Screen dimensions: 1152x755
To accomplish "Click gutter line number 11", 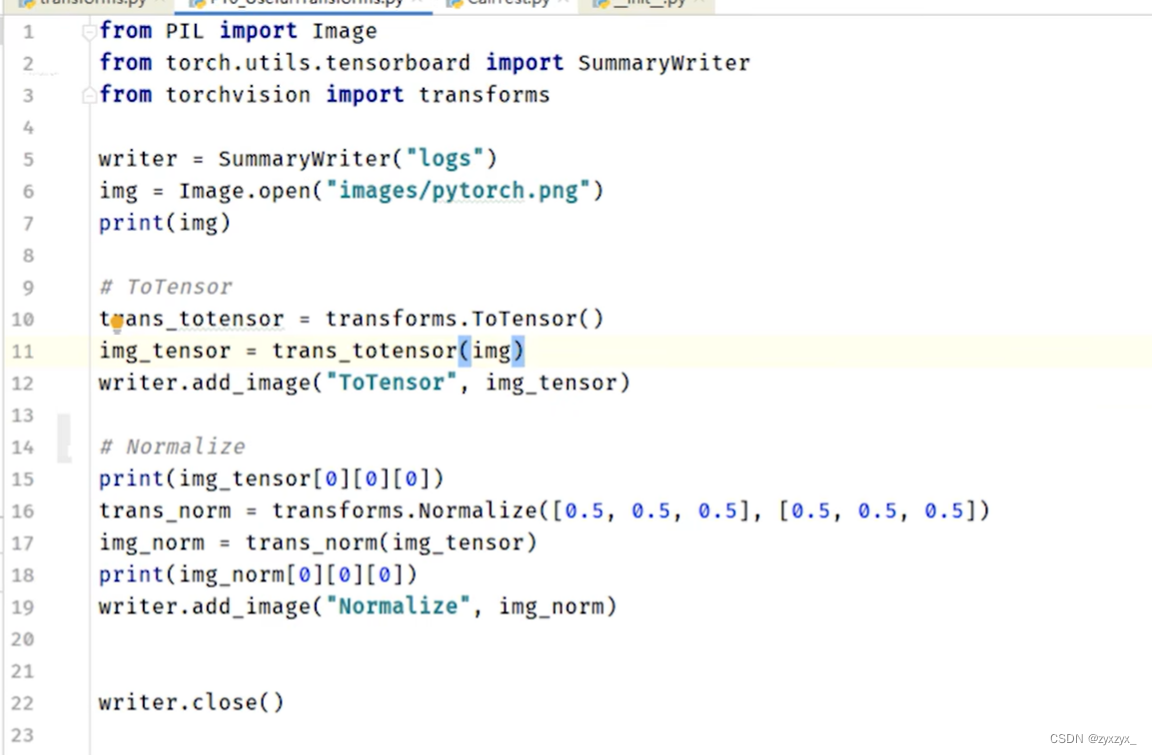I will tap(23, 351).
